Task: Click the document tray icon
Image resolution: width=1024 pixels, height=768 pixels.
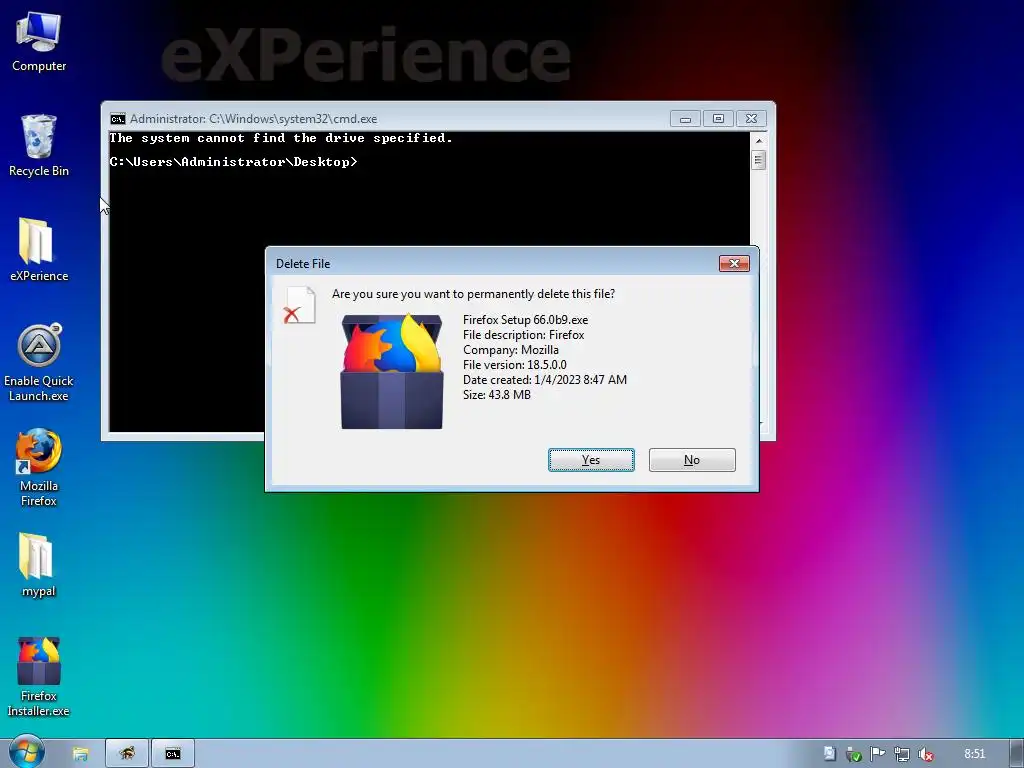Action: click(x=829, y=754)
